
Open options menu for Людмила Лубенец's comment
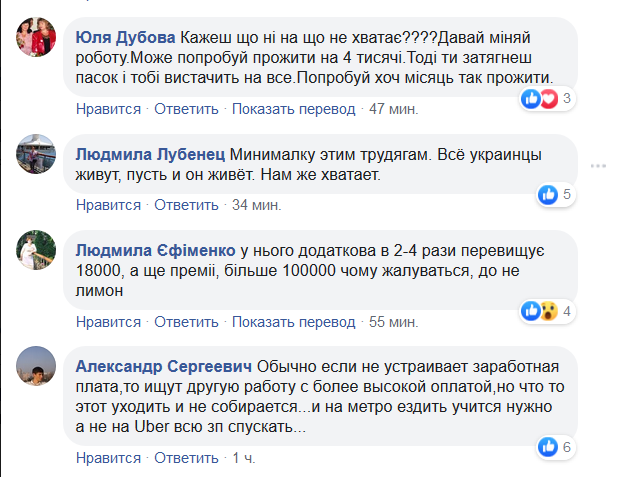(596, 165)
